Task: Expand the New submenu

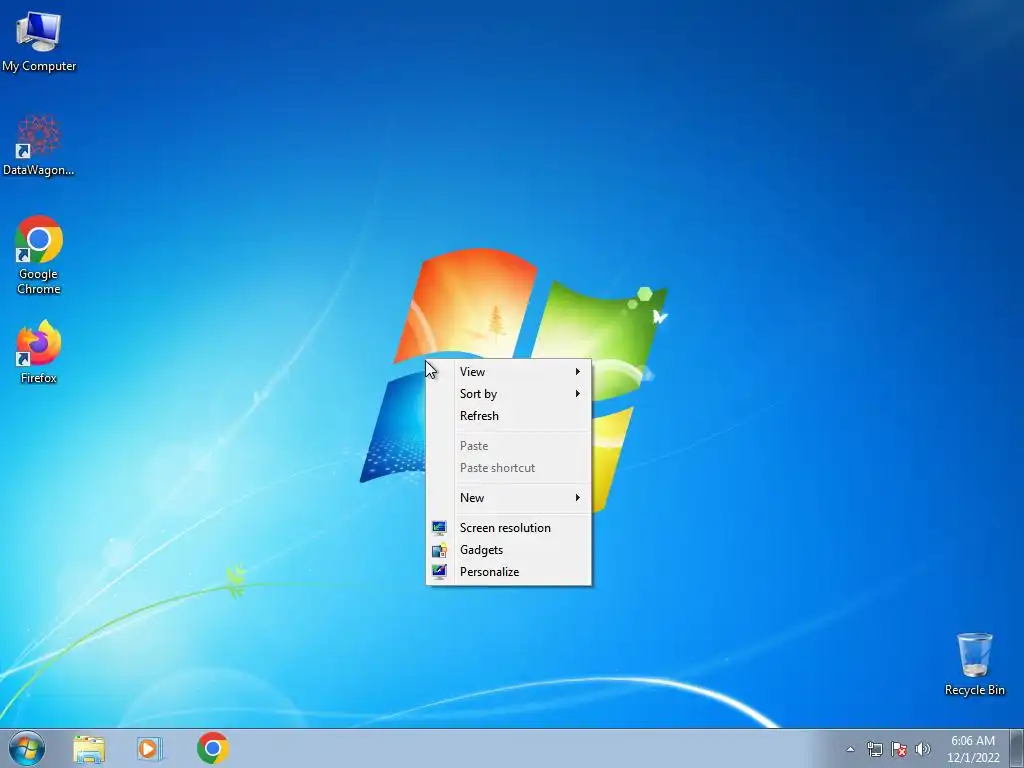Action: coord(509,498)
